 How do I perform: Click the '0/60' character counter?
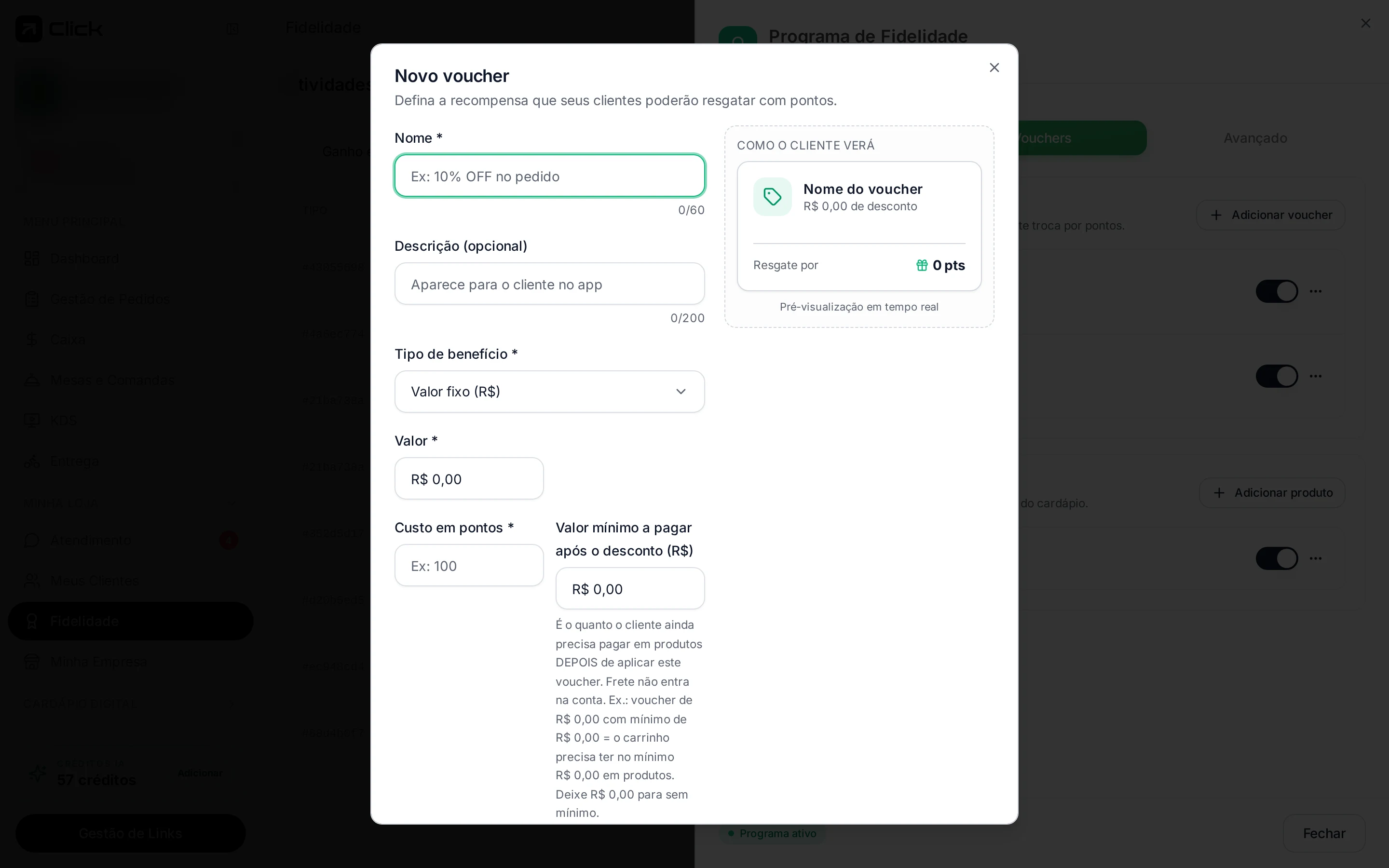pos(691,210)
